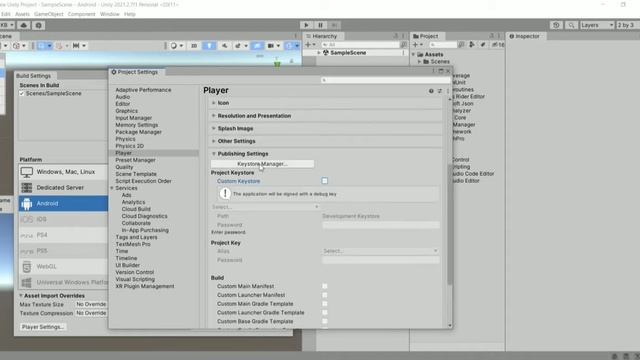Image resolution: width=640 pixels, height=360 pixels.
Task: Open the Layers dropdown
Action: click(597, 25)
